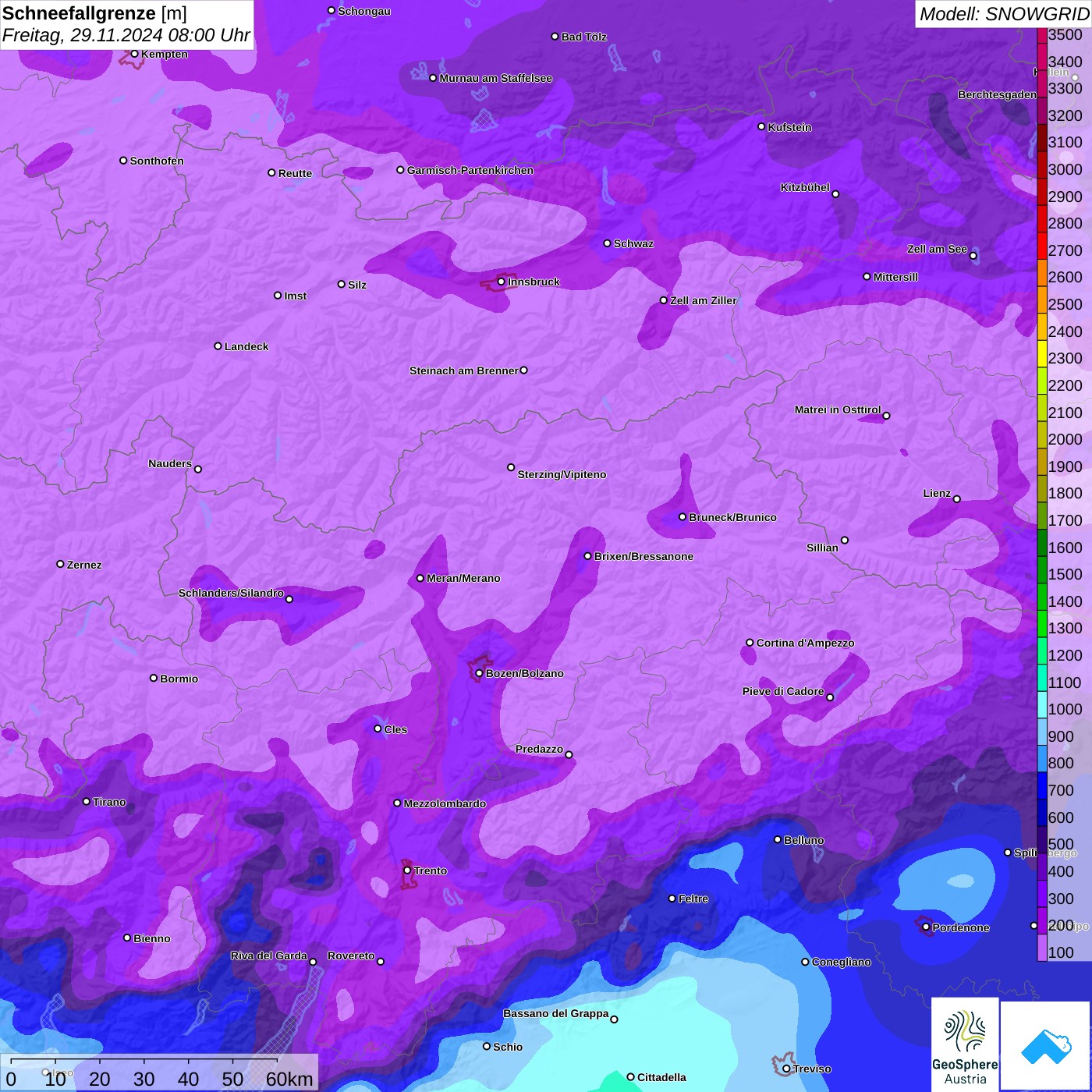
Task: Click the legend value '3500'
Action: click(x=1065, y=35)
